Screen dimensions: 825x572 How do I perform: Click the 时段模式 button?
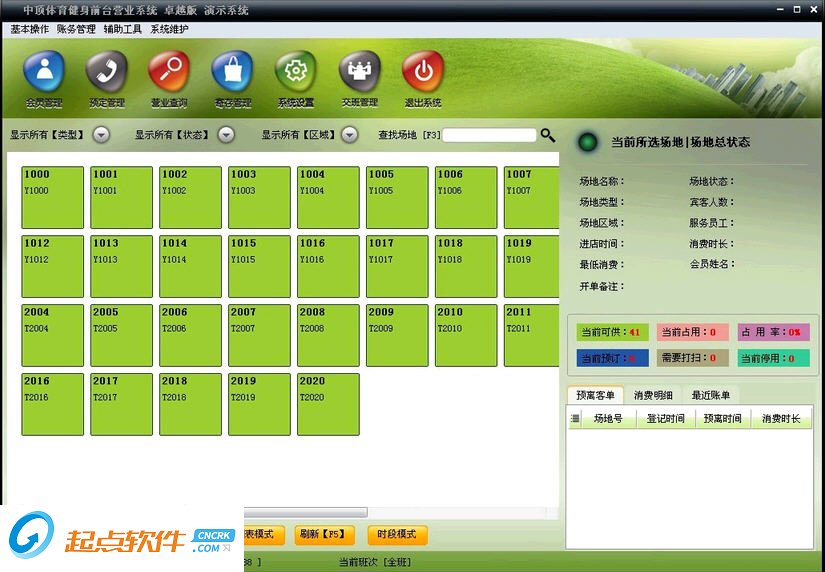(x=397, y=535)
